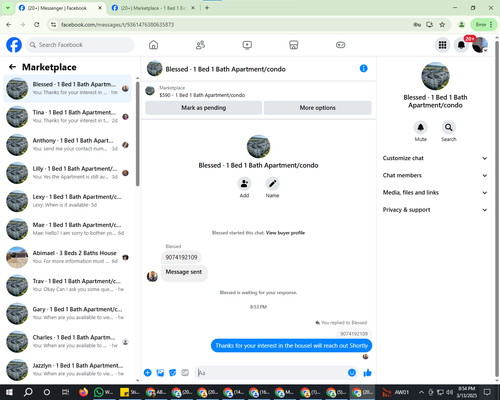Open the View buyer profile link
The height and width of the screenshot is (400, 500).
(x=285, y=233)
